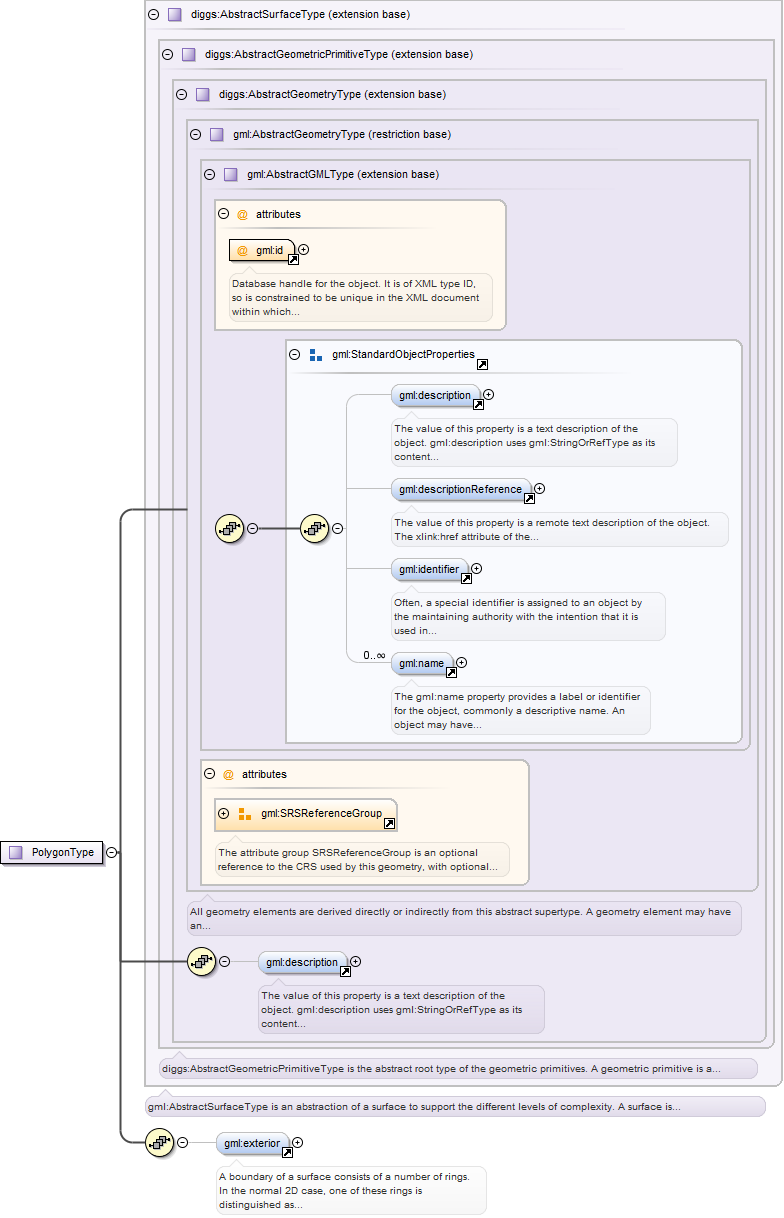Collapse the diggs:AbstractGeometricPrimitiveType section
The image size is (784, 1218).
click(x=168, y=54)
